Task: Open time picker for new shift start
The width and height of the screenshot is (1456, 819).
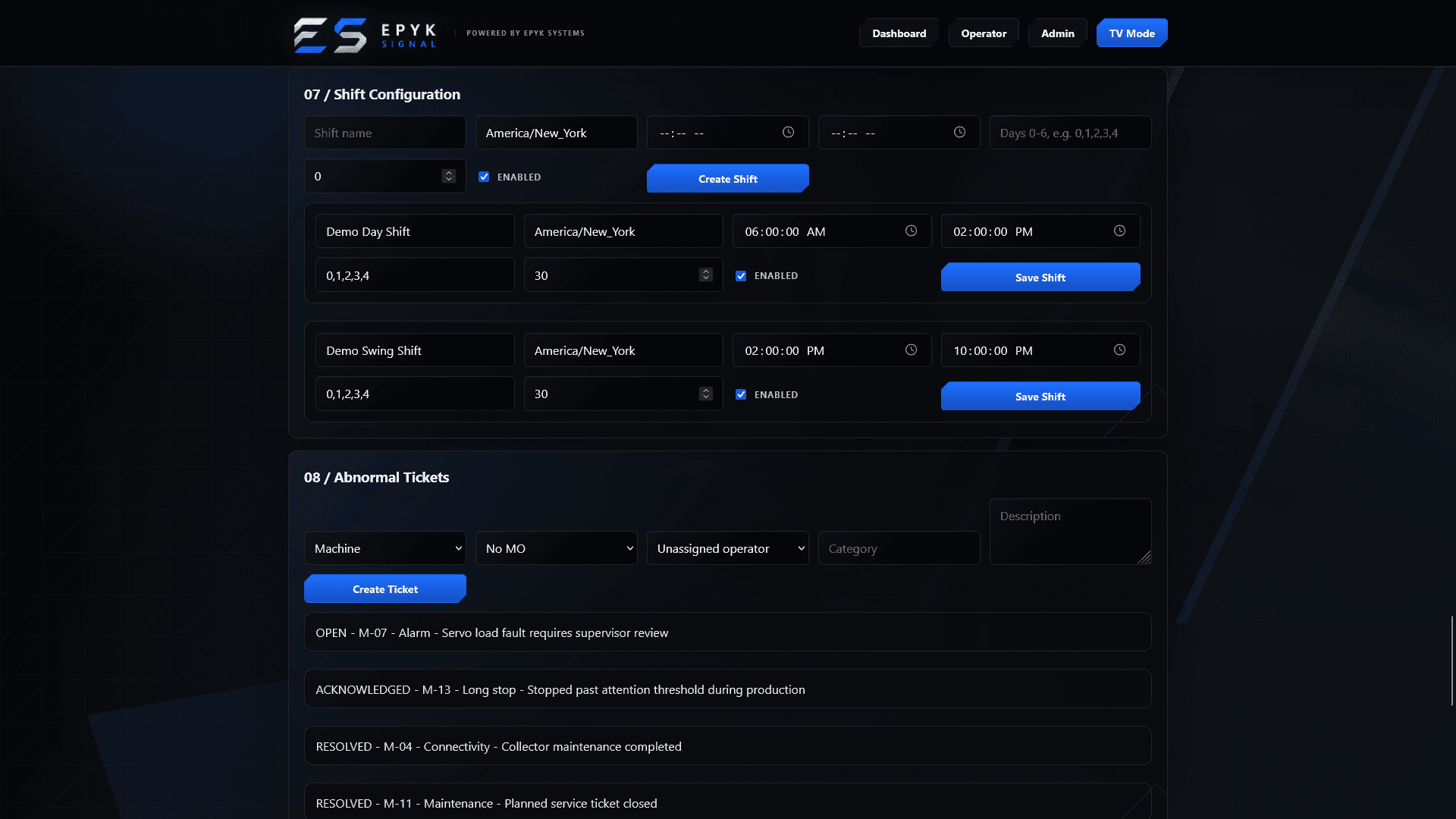Action: 788,132
